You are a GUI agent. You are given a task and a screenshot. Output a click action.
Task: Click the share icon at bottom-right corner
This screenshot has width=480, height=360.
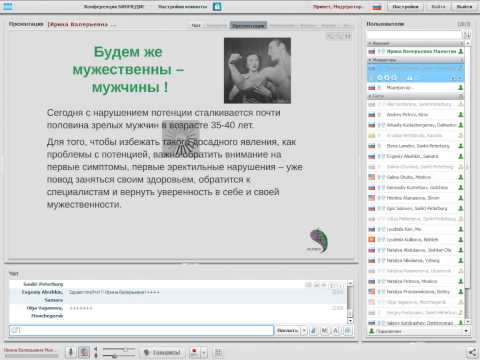click(472, 352)
